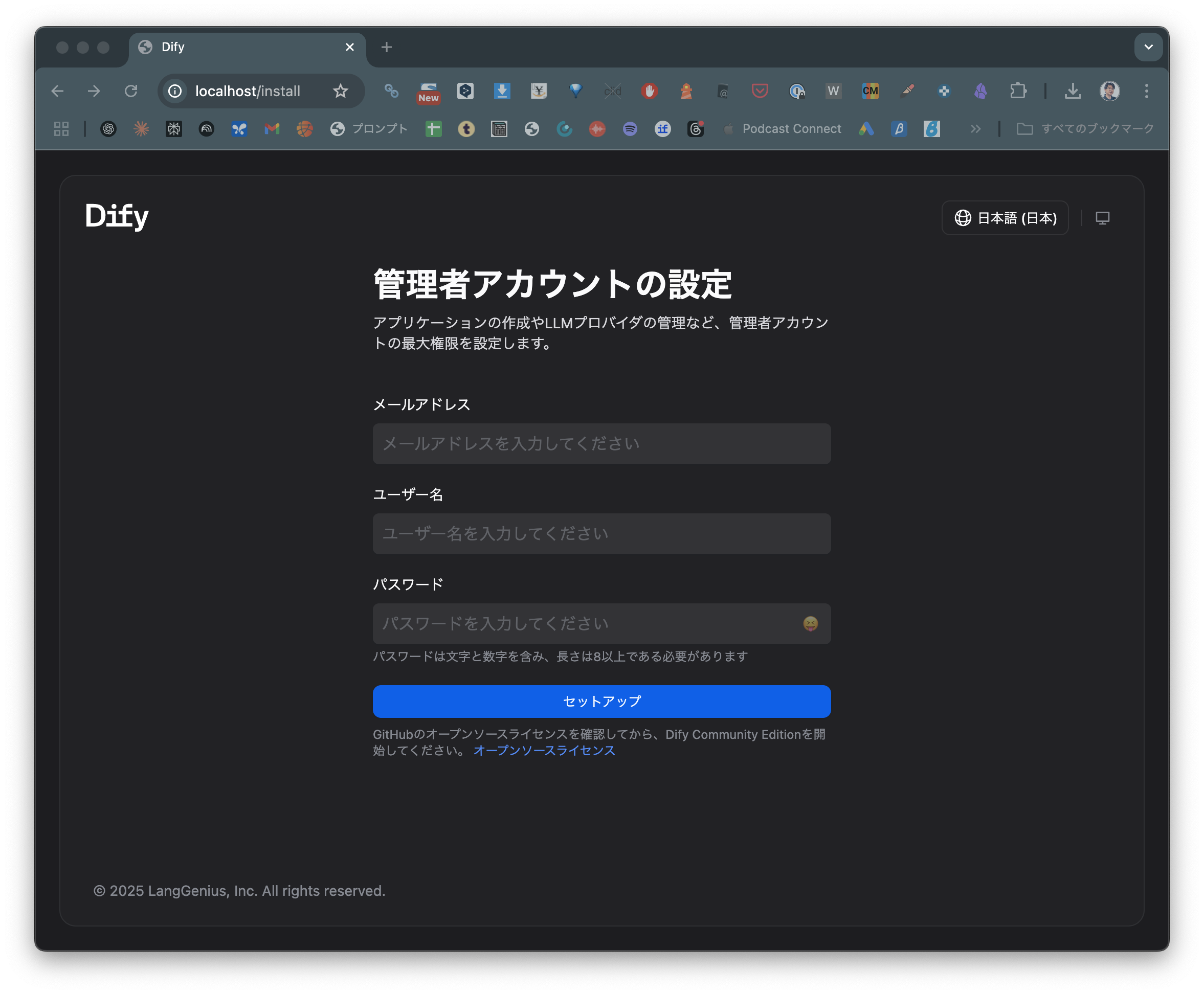The height and width of the screenshot is (994, 1204).
Task: Open the すべてのブックマーク folder
Action: (1085, 129)
